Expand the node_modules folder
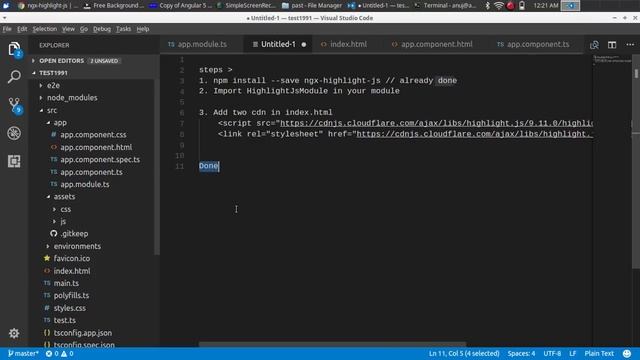The width and height of the screenshot is (640, 360). tap(72, 98)
